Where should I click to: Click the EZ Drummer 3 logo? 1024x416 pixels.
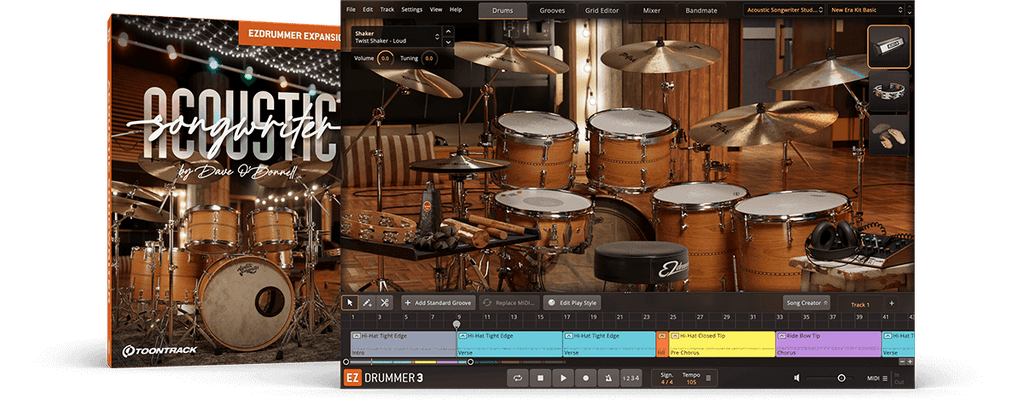click(x=383, y=377)
